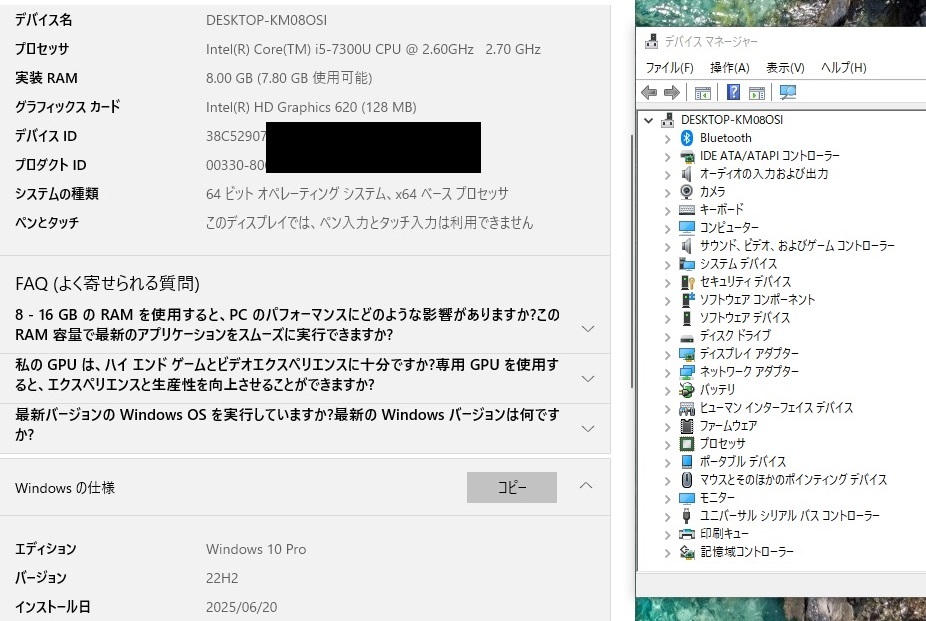Click the キーボード keyboard icon
Viewport: 926px width, 621px height.
686,210
